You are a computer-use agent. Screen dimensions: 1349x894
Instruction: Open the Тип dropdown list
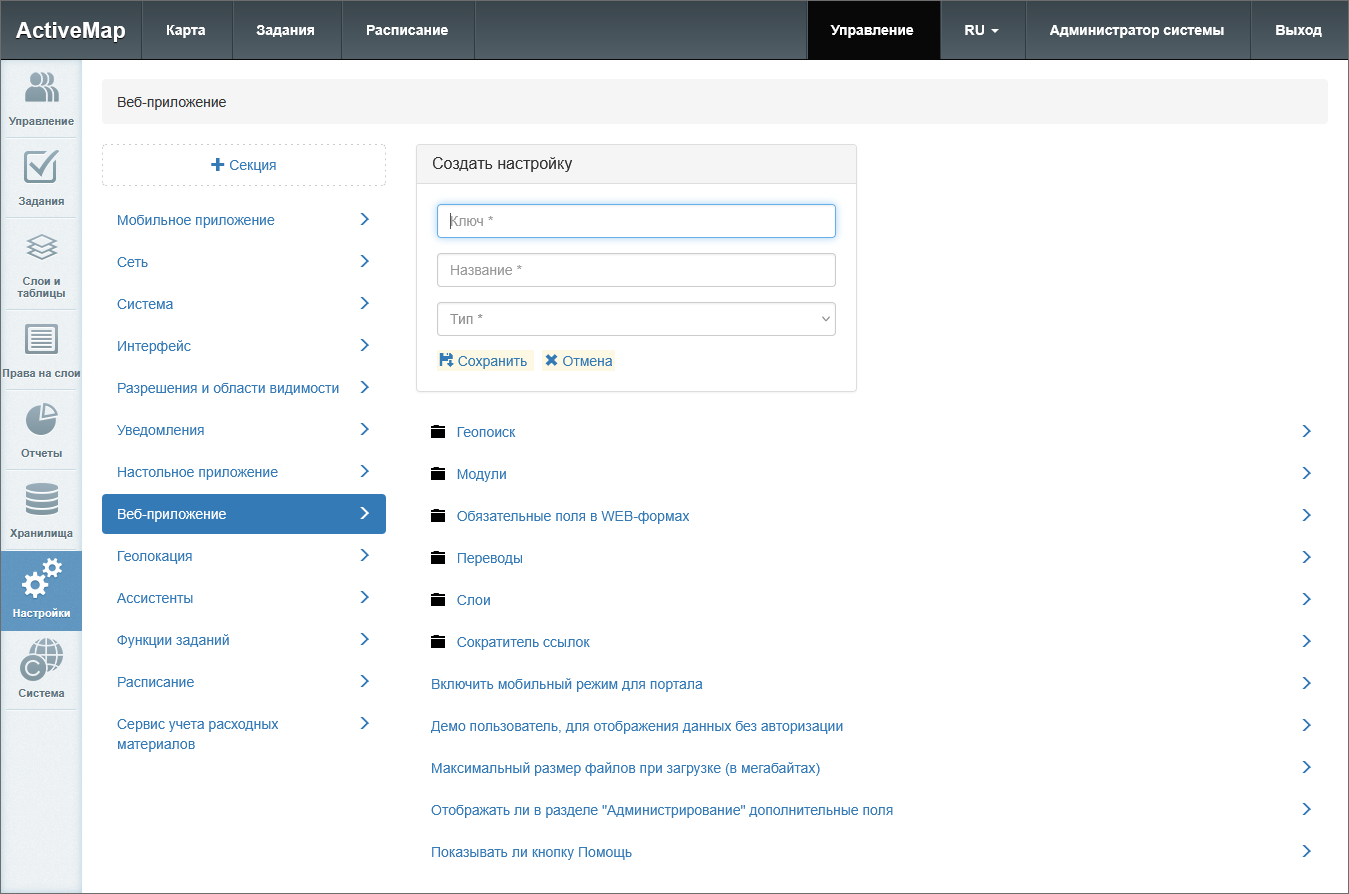636,319
